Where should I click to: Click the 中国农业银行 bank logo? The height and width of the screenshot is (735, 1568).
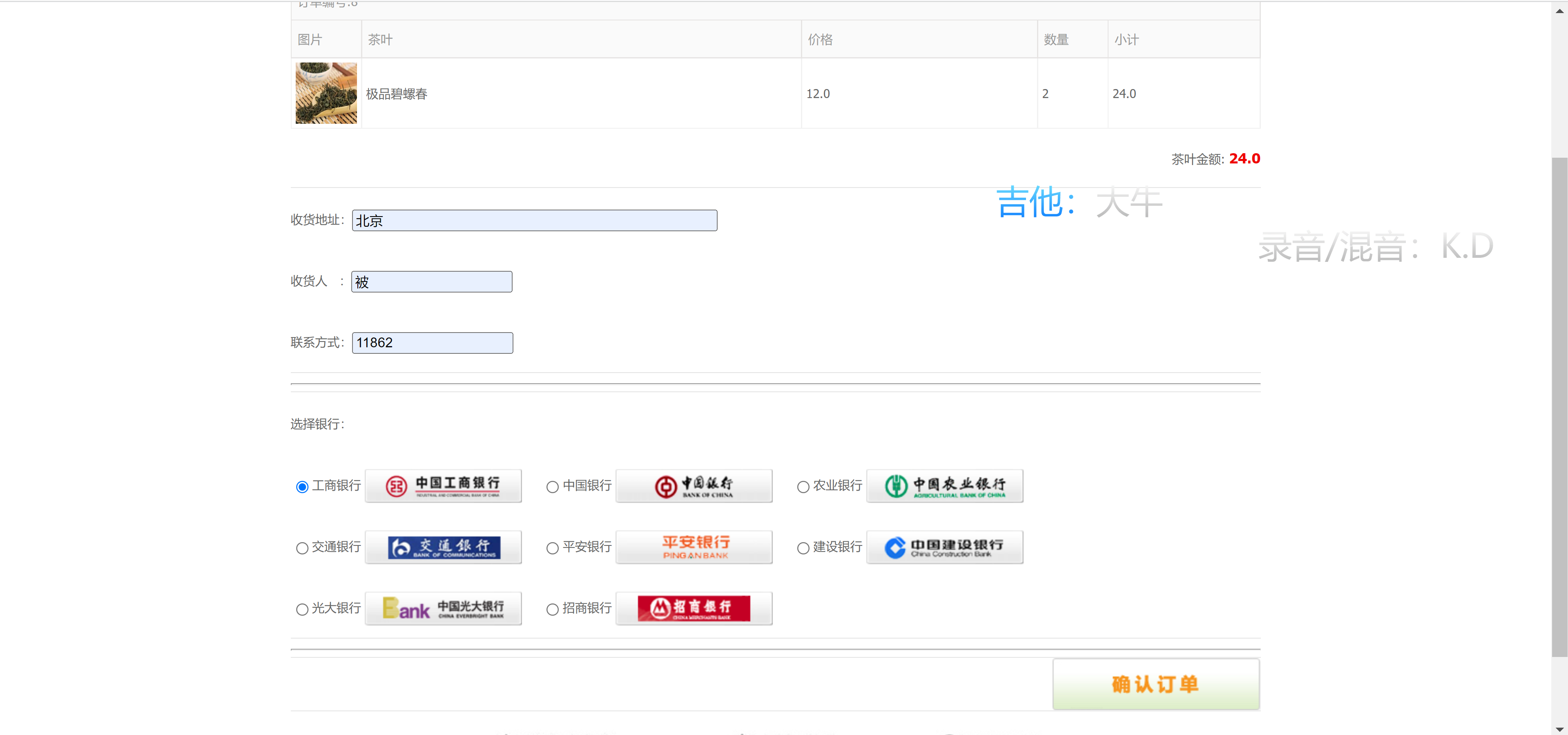click(944, 485)
